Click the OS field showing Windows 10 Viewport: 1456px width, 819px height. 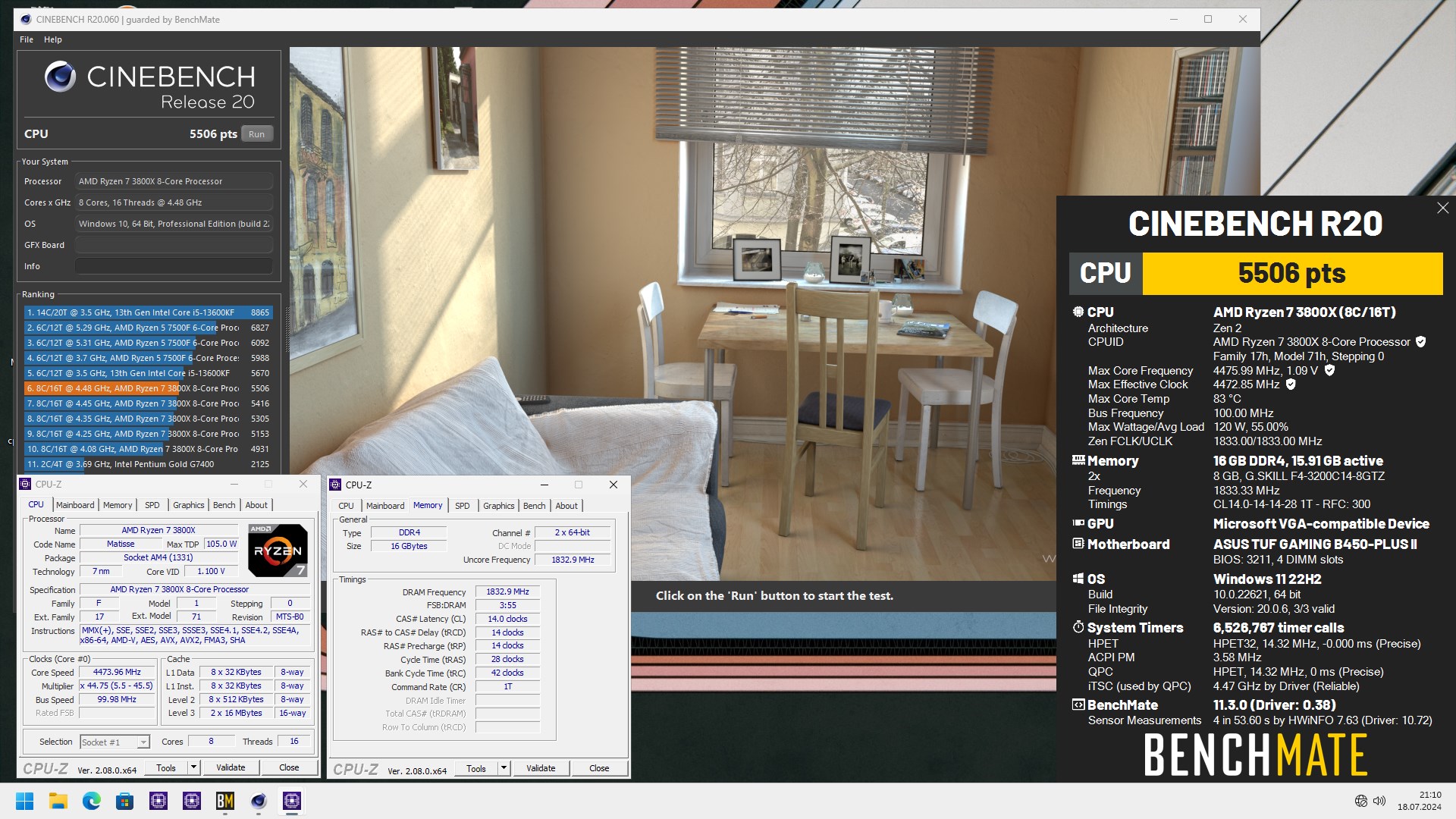pyautogui.click(x=174, y=224)
